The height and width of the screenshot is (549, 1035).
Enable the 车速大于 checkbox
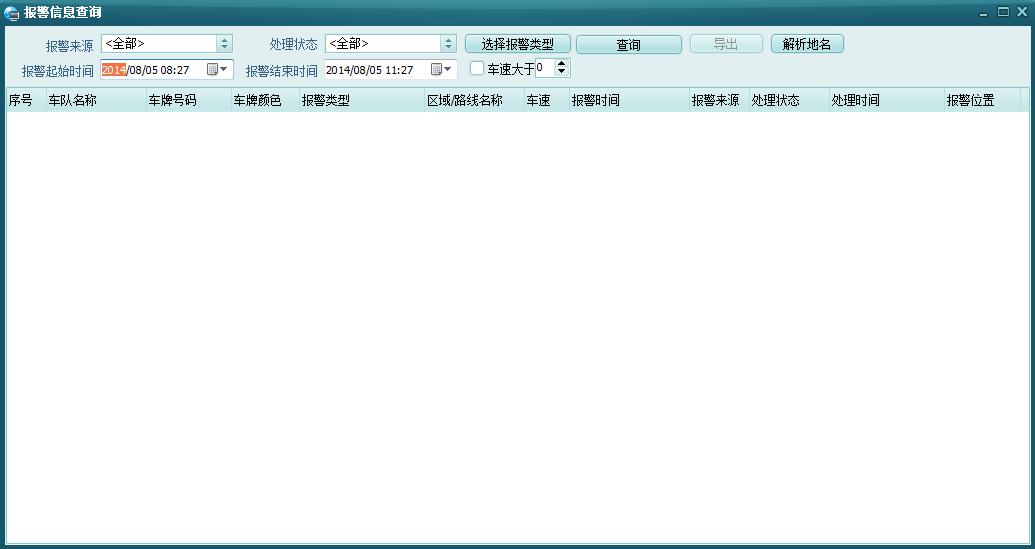tap(477, 69)
